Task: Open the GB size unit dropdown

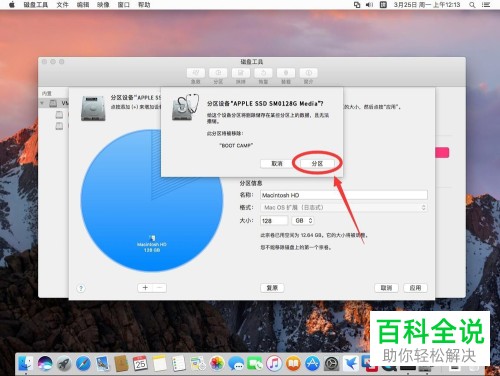Action: [x=303, y=221]
